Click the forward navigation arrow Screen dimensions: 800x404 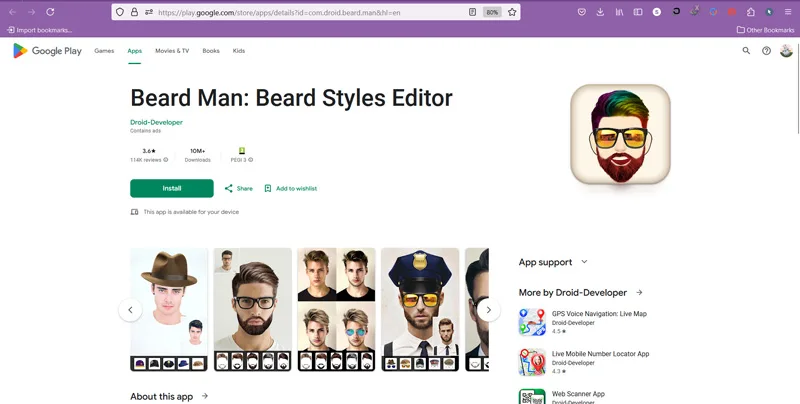pos(31,12)
